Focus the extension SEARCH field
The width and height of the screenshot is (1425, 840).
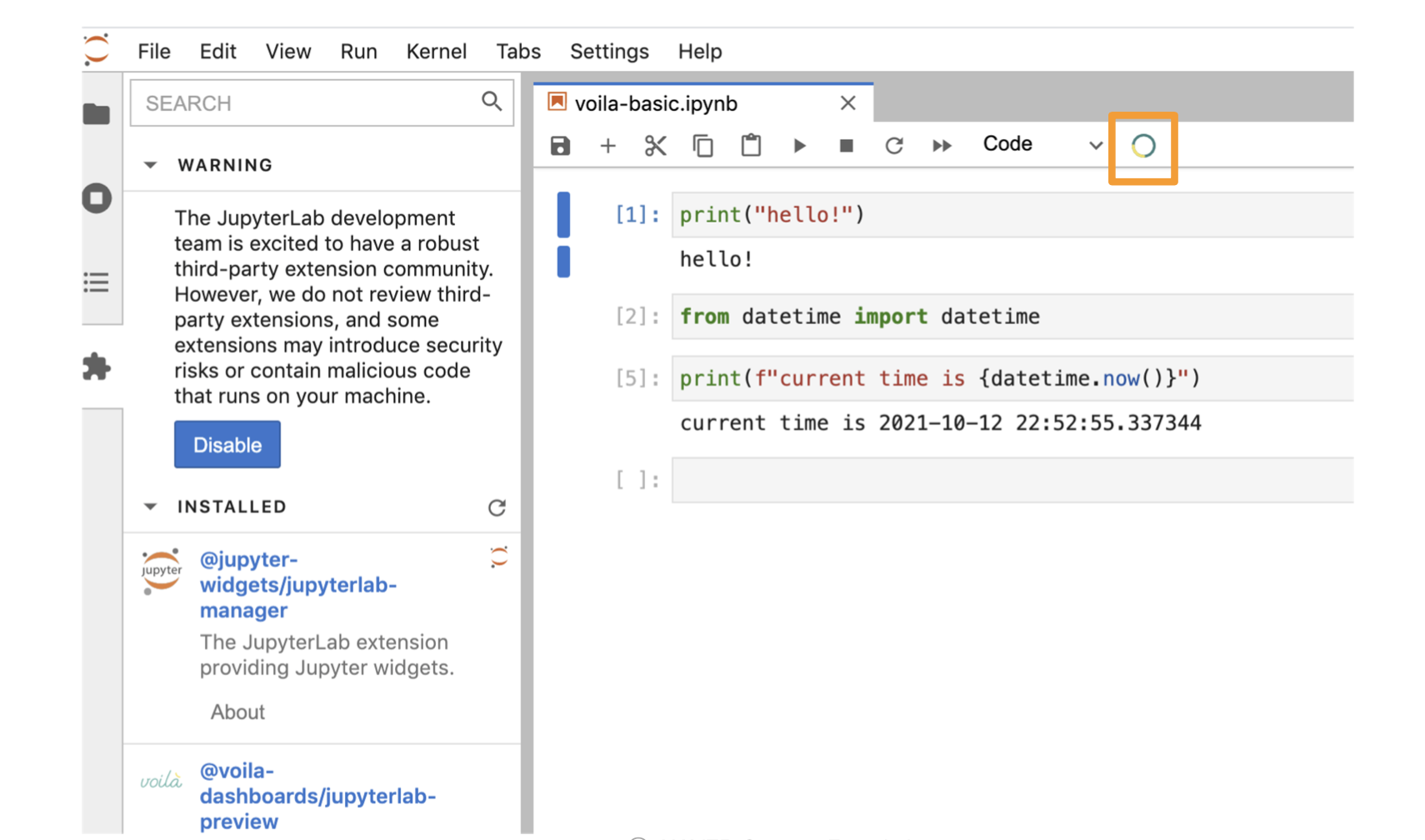pos(322,102)
